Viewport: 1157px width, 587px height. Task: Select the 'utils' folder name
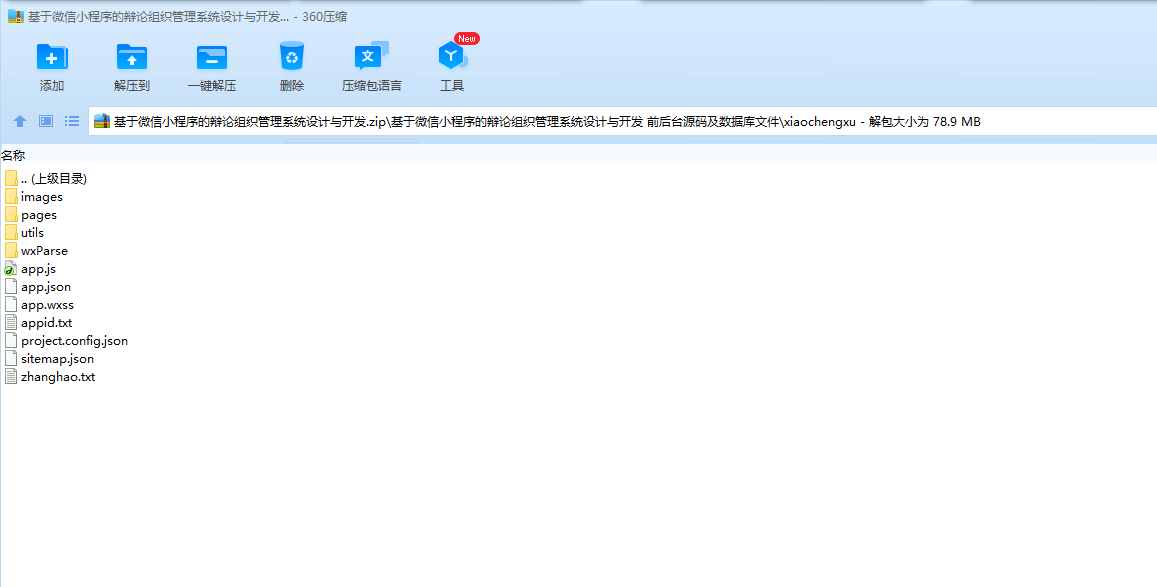pyautogui.click(x=32, y=232)
